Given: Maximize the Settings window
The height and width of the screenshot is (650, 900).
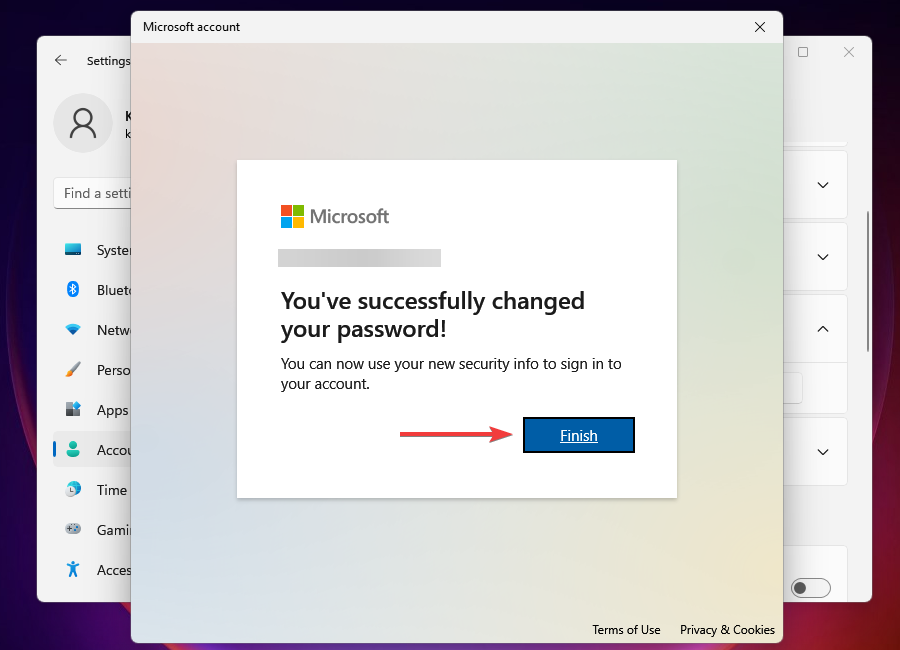Looking at the screenshot, I should coord(803,52).
